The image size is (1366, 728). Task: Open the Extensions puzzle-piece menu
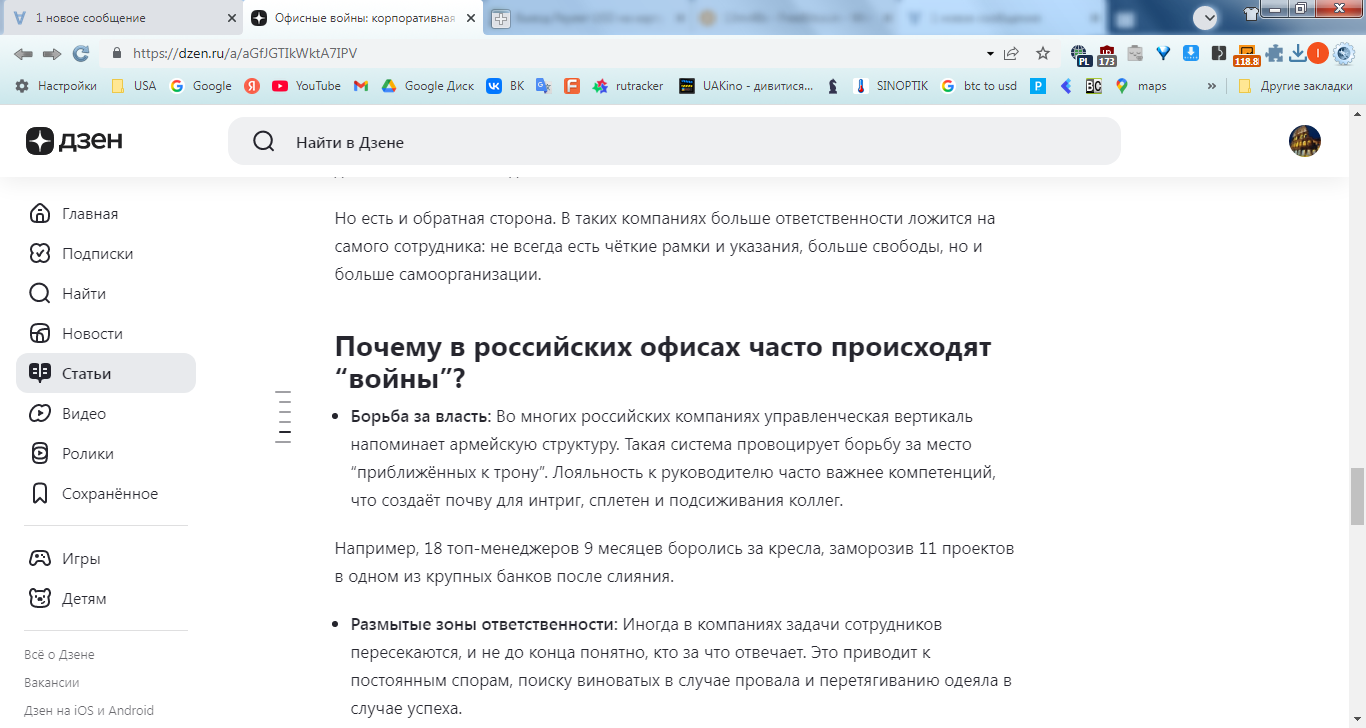click(x=1274, y=53)
